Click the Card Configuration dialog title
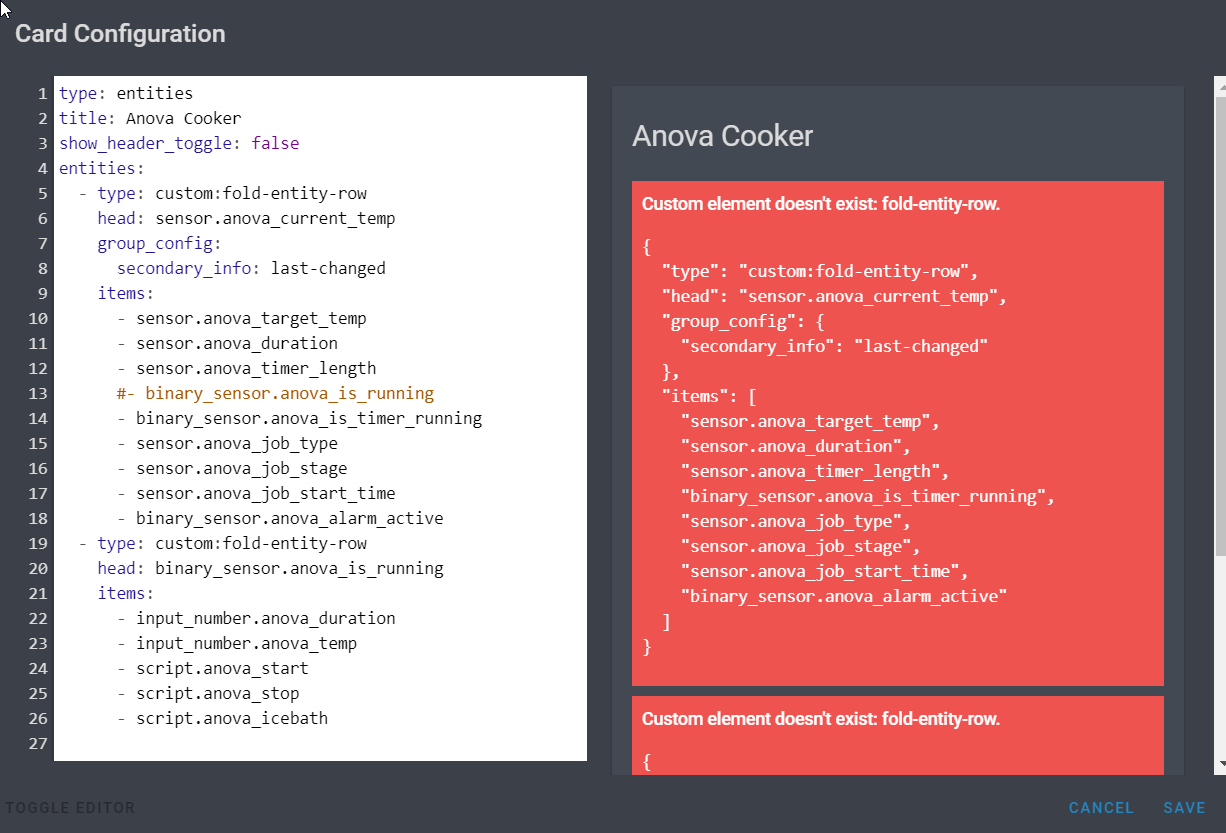The width and height of the screenshot is (1226, 833). pyautogui.click(x=119, y=33)
